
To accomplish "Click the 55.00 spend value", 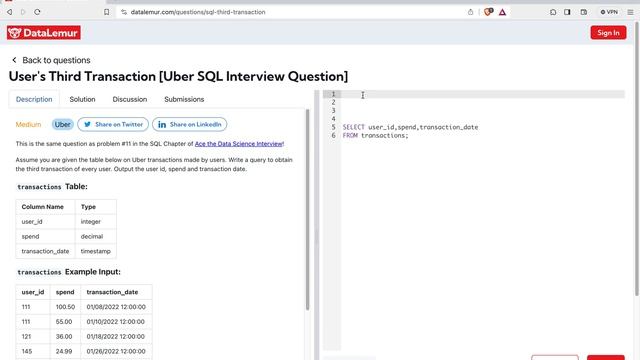I will (65, 322).
